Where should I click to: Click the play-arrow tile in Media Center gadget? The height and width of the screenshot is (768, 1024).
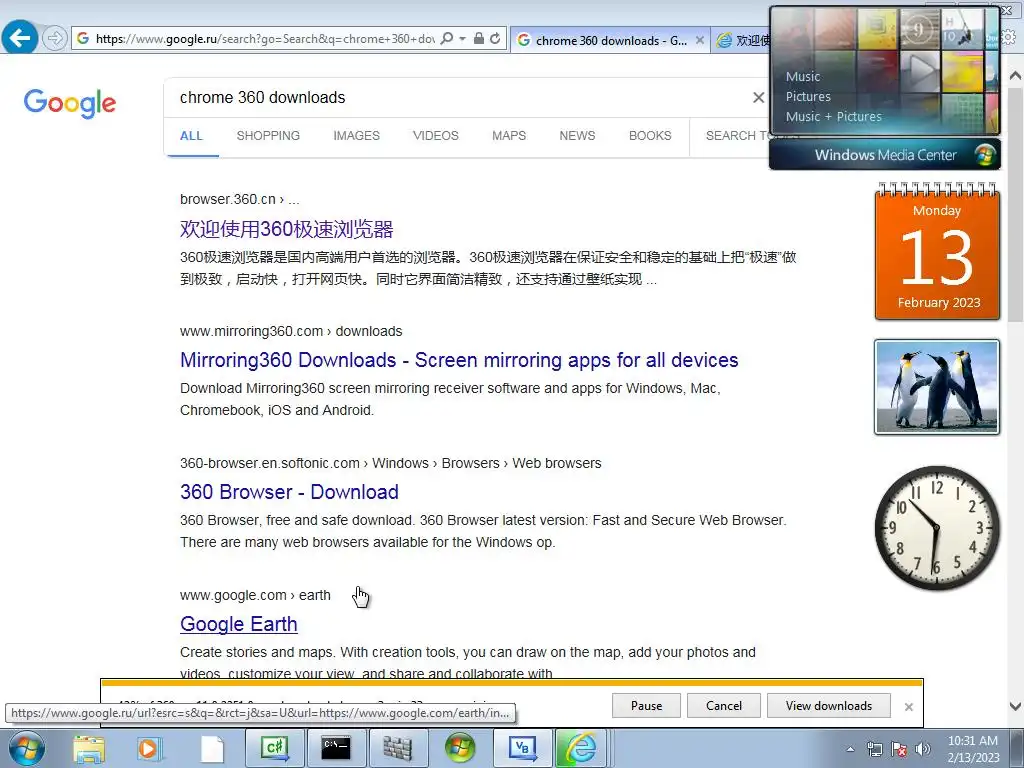coord(920,71)
